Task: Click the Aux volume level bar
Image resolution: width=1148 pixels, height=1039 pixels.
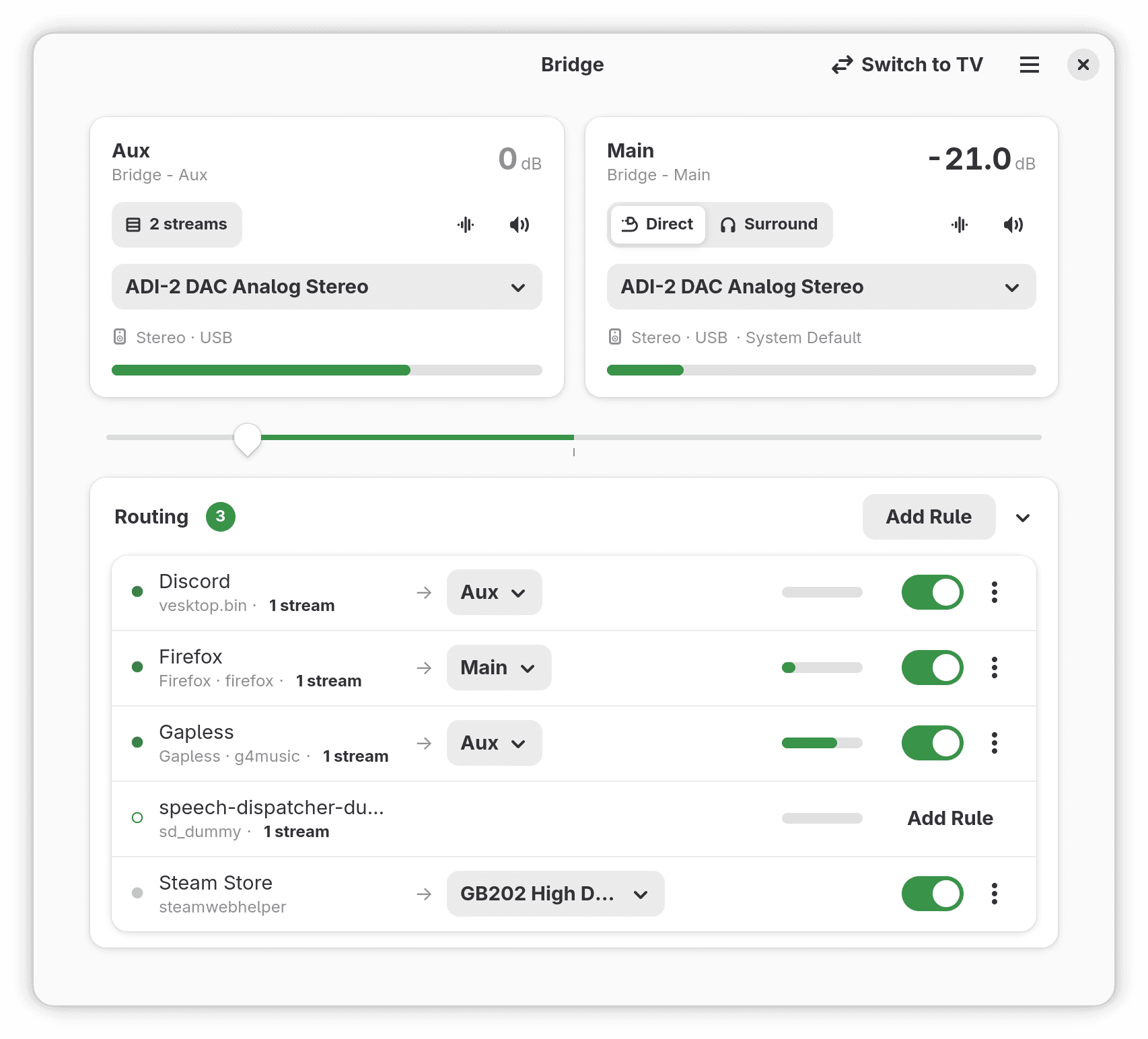Action: point(327,370)
